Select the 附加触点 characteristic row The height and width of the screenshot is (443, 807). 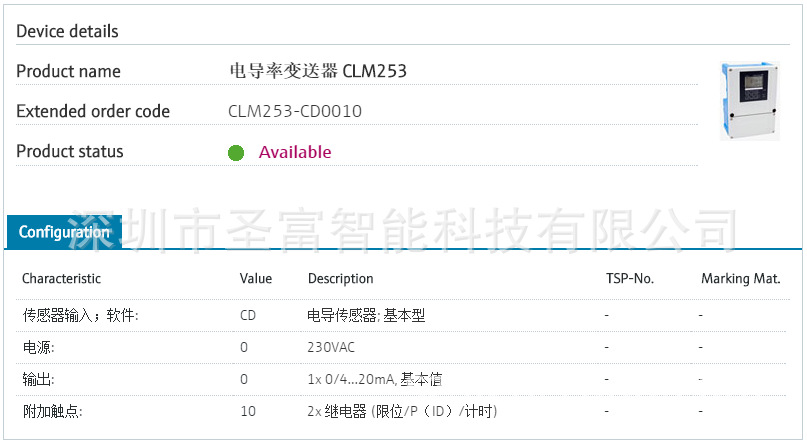52,411
